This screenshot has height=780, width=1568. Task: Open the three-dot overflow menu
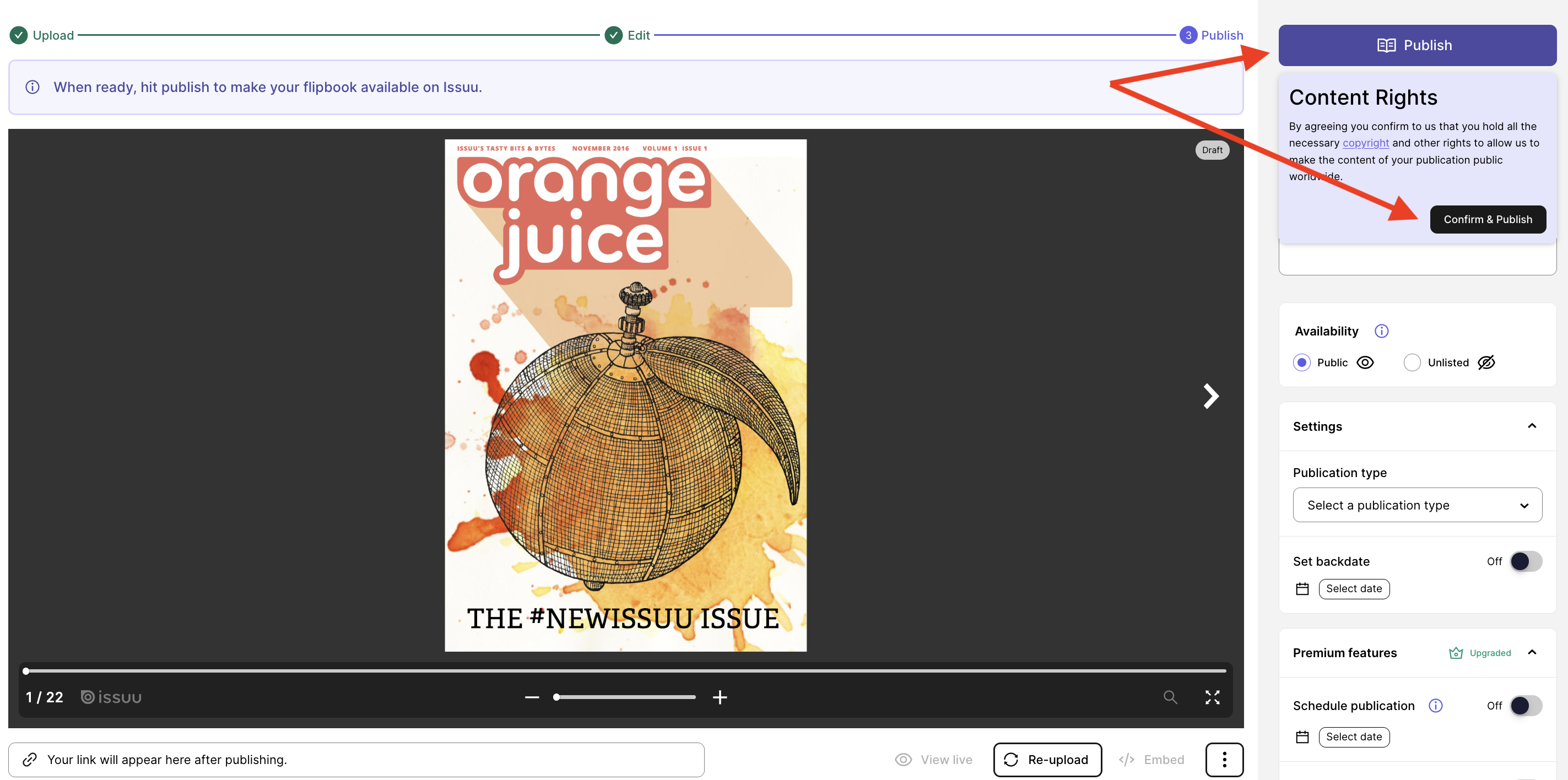click(1224, 759)
